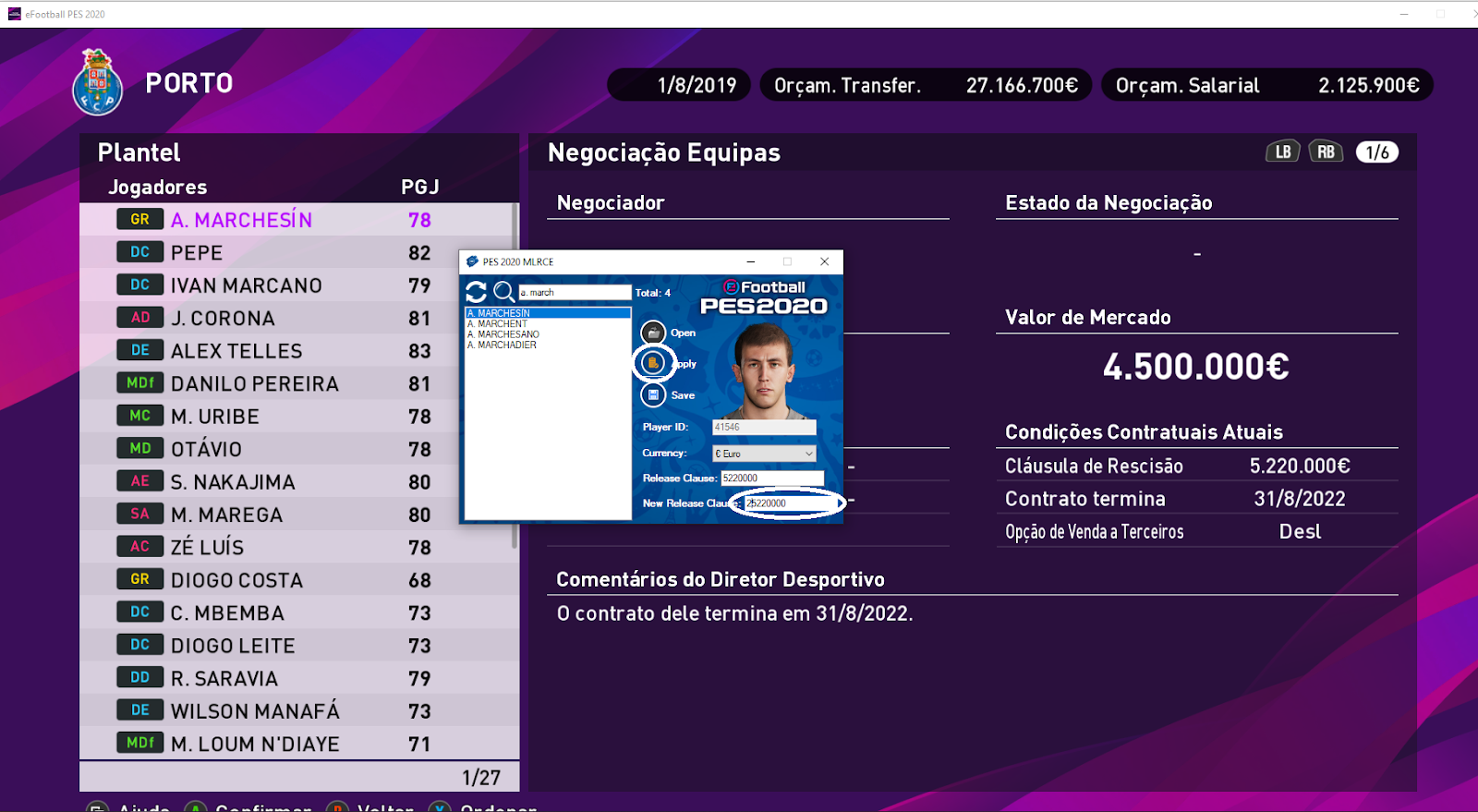Screen dimensions: 1478x812
Task: Click the 1/27 squad counter
Action: (x=481, y=777)
